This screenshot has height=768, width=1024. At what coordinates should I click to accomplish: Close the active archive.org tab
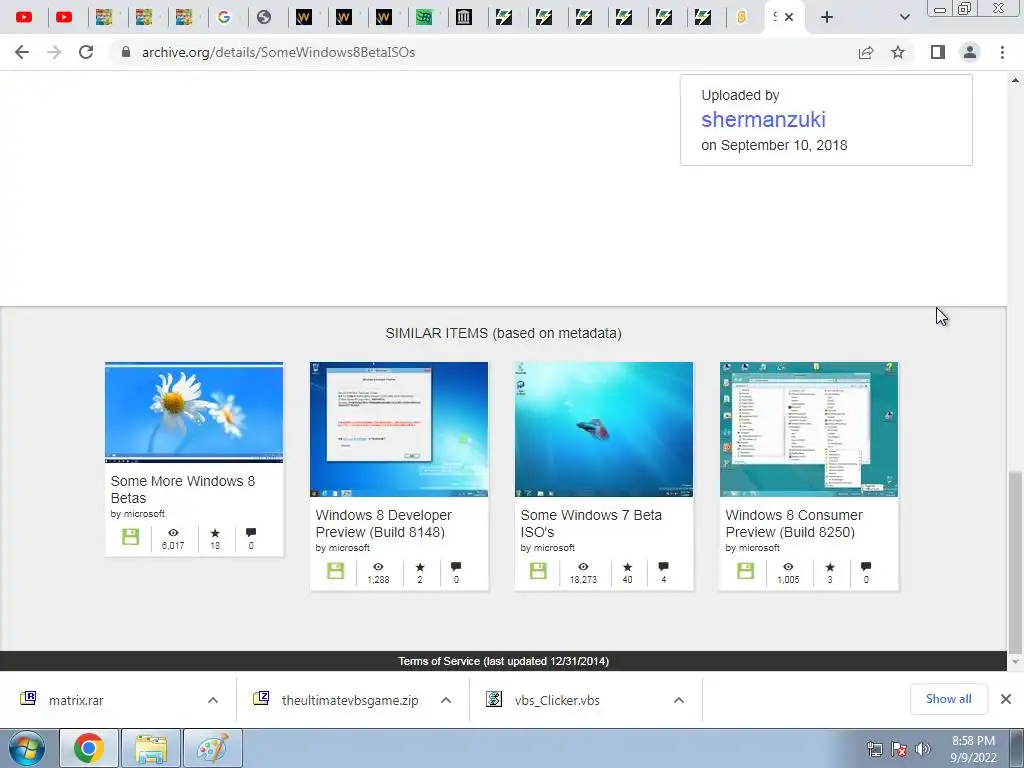pos(789,17)
